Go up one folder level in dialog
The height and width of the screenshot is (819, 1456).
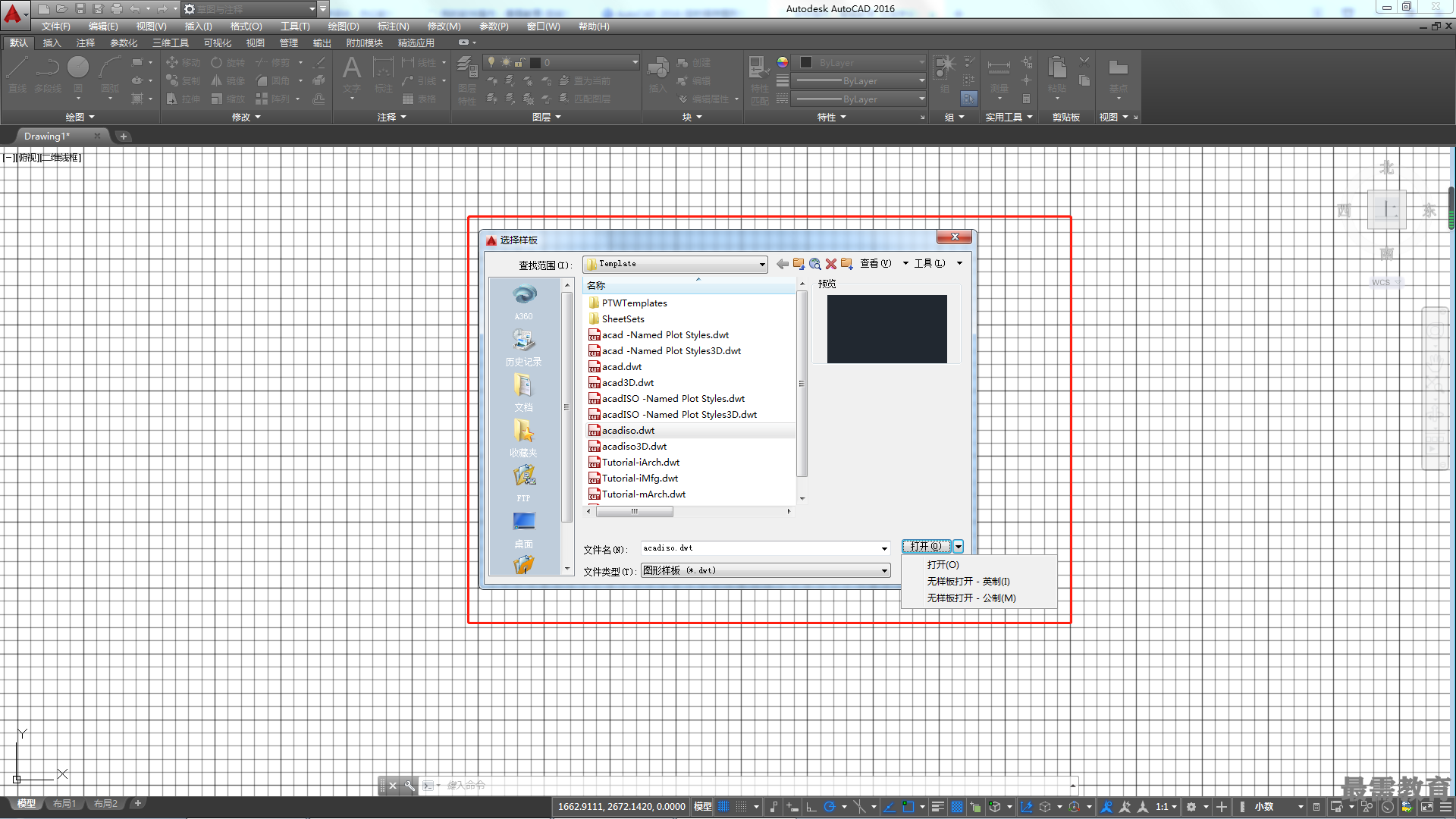(x=799, y=264)
